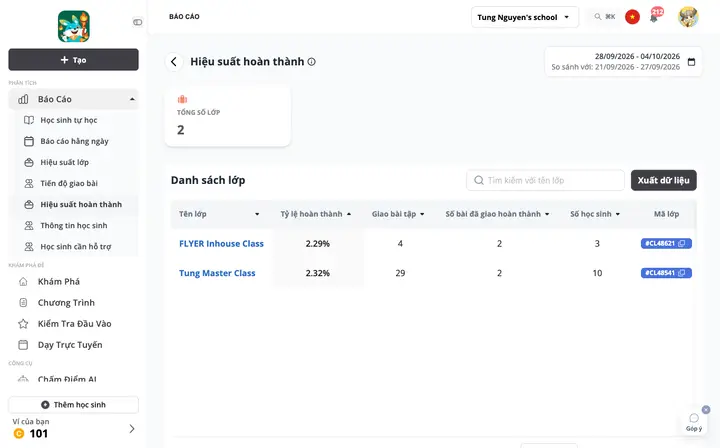Focus the Tìm kiếm với tên lớp field

546,180
